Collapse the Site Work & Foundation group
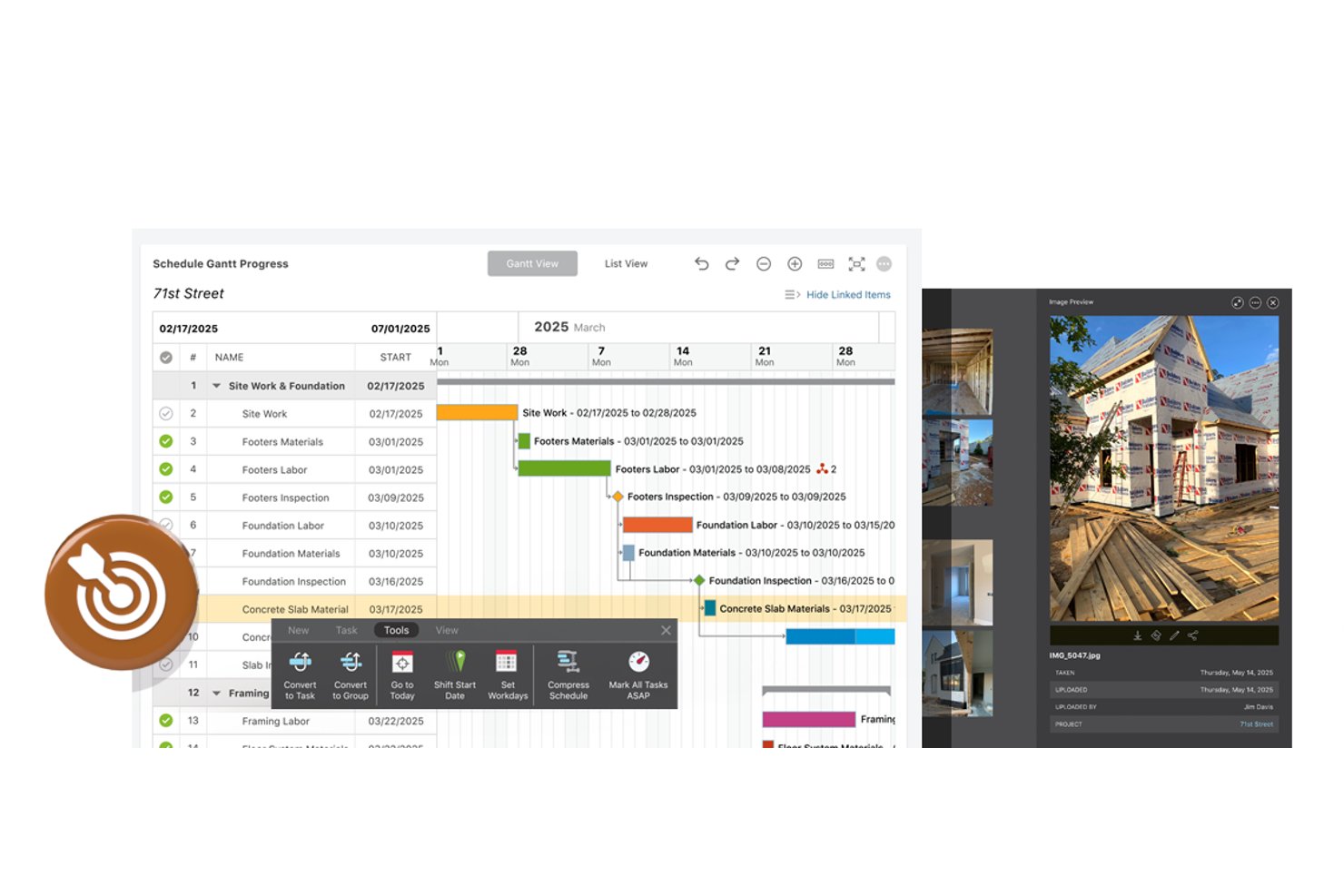1344x896 pixels. click(x=216, y=386)
